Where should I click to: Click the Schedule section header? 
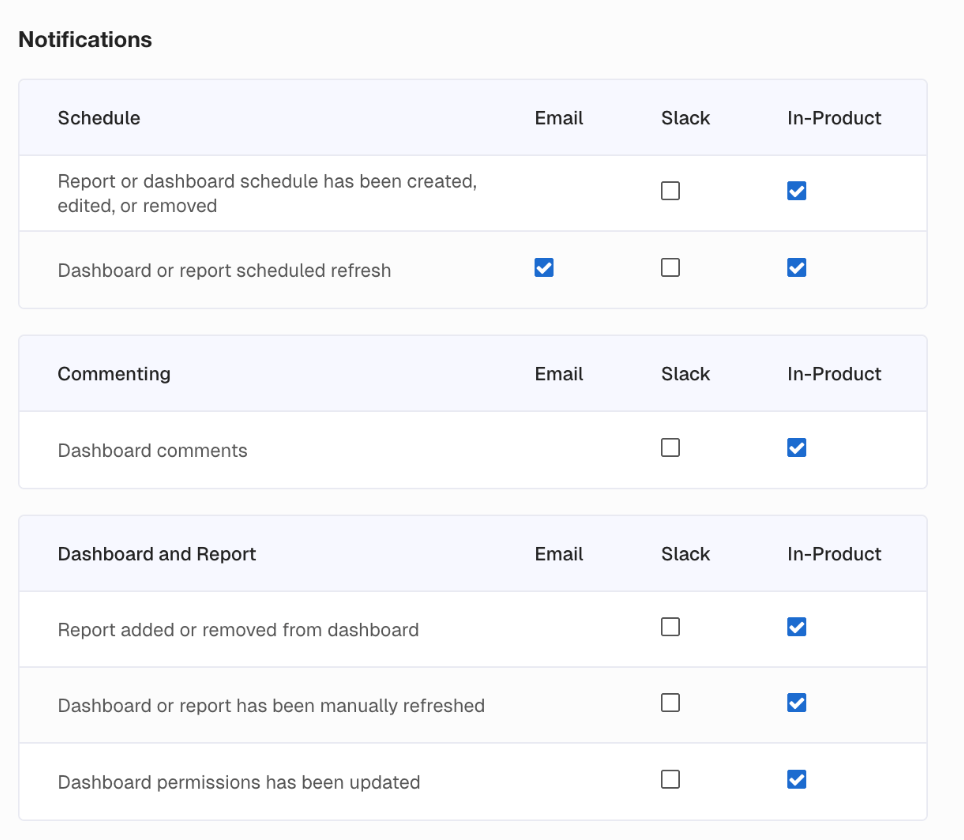tap(99, 118)
